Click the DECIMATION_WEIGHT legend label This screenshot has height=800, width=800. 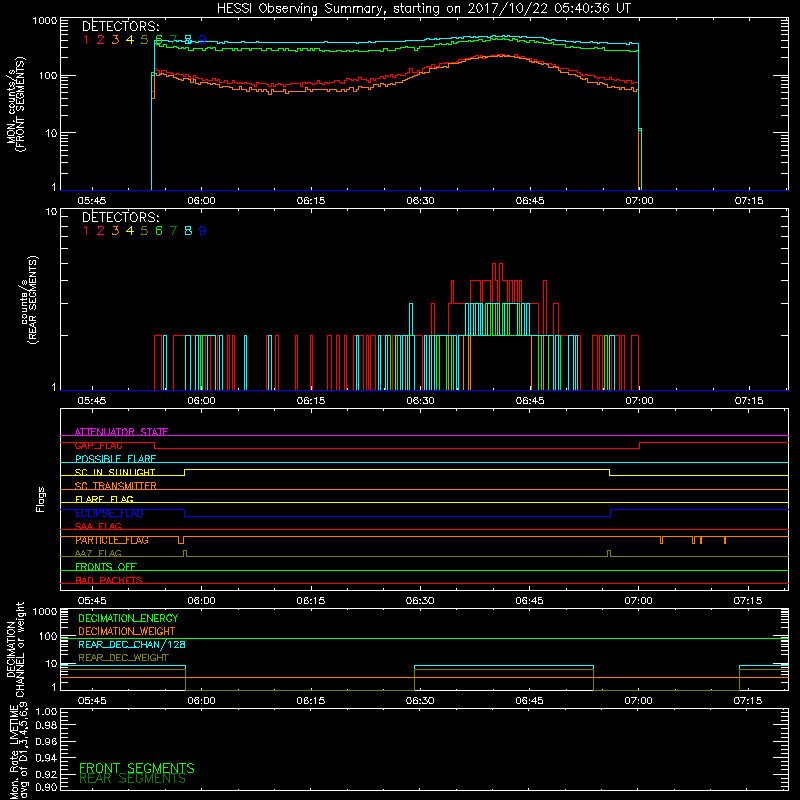point(127,631)
